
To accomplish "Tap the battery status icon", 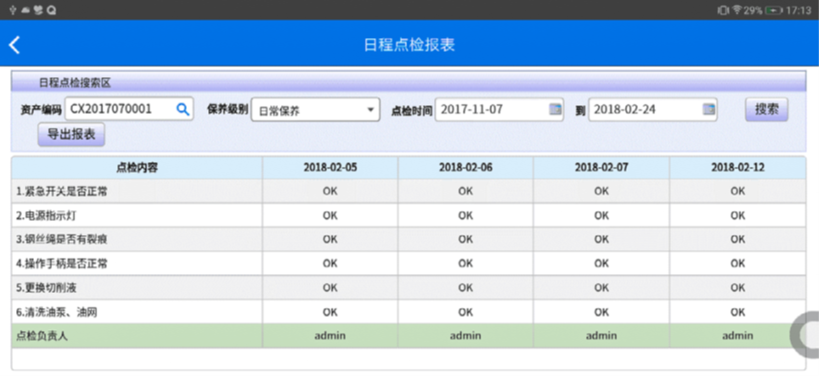I will [x=774, y=10].
